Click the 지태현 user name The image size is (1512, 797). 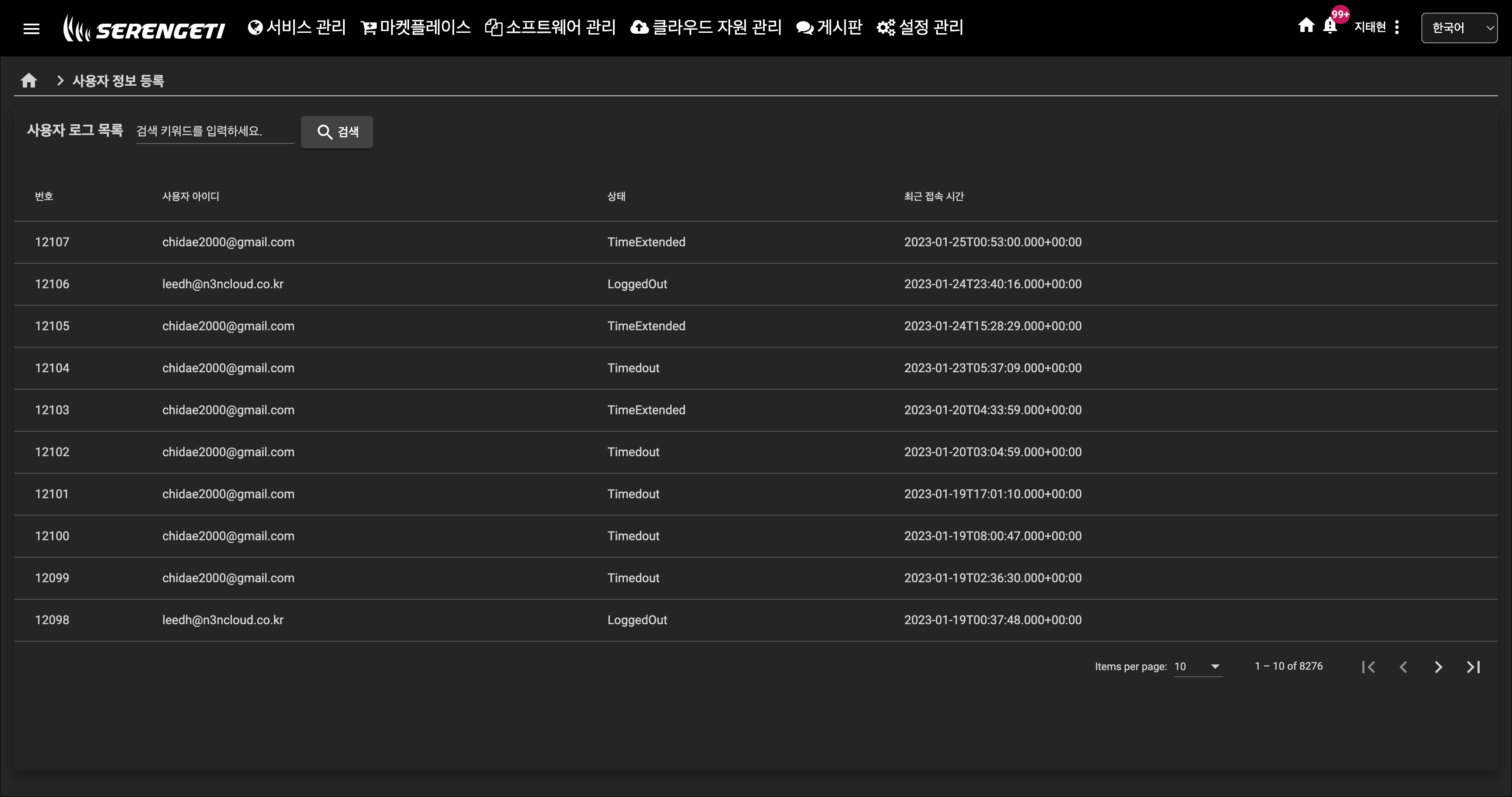(1369, 27)
